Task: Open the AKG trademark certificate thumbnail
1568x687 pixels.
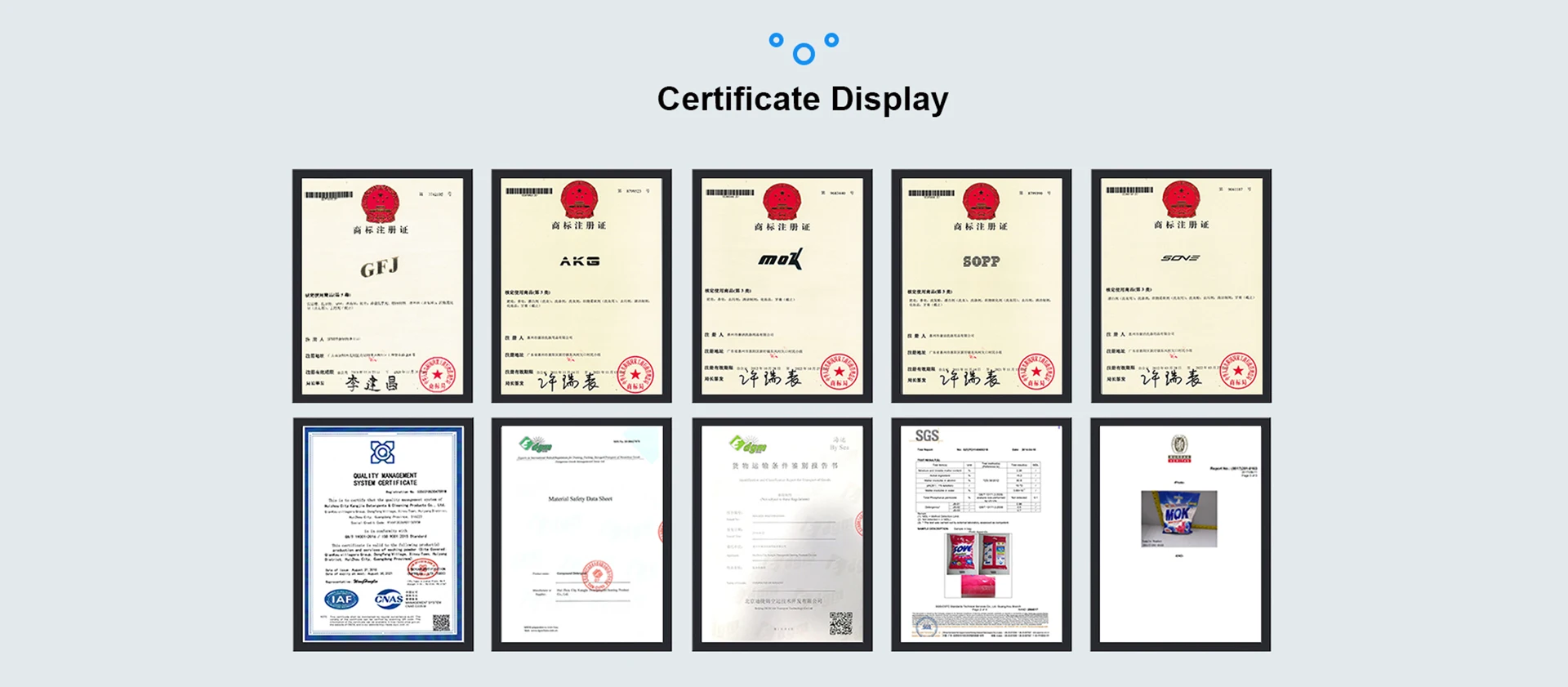Action: point(581,286)
